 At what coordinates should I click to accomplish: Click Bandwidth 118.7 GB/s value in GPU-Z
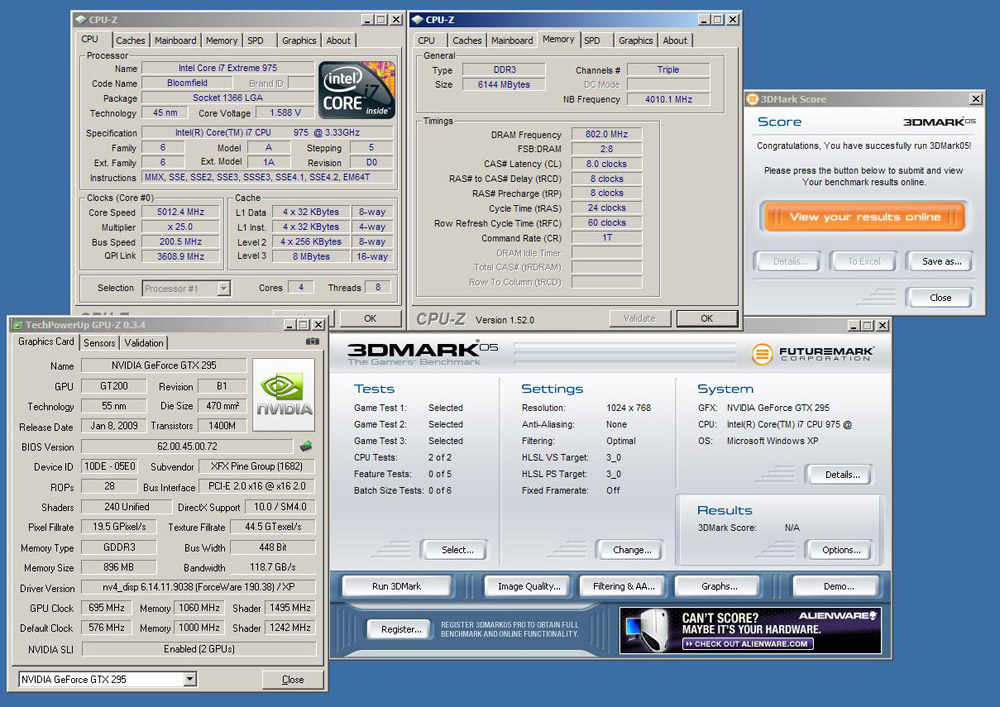pyautogui.click(x=272, y=567)
